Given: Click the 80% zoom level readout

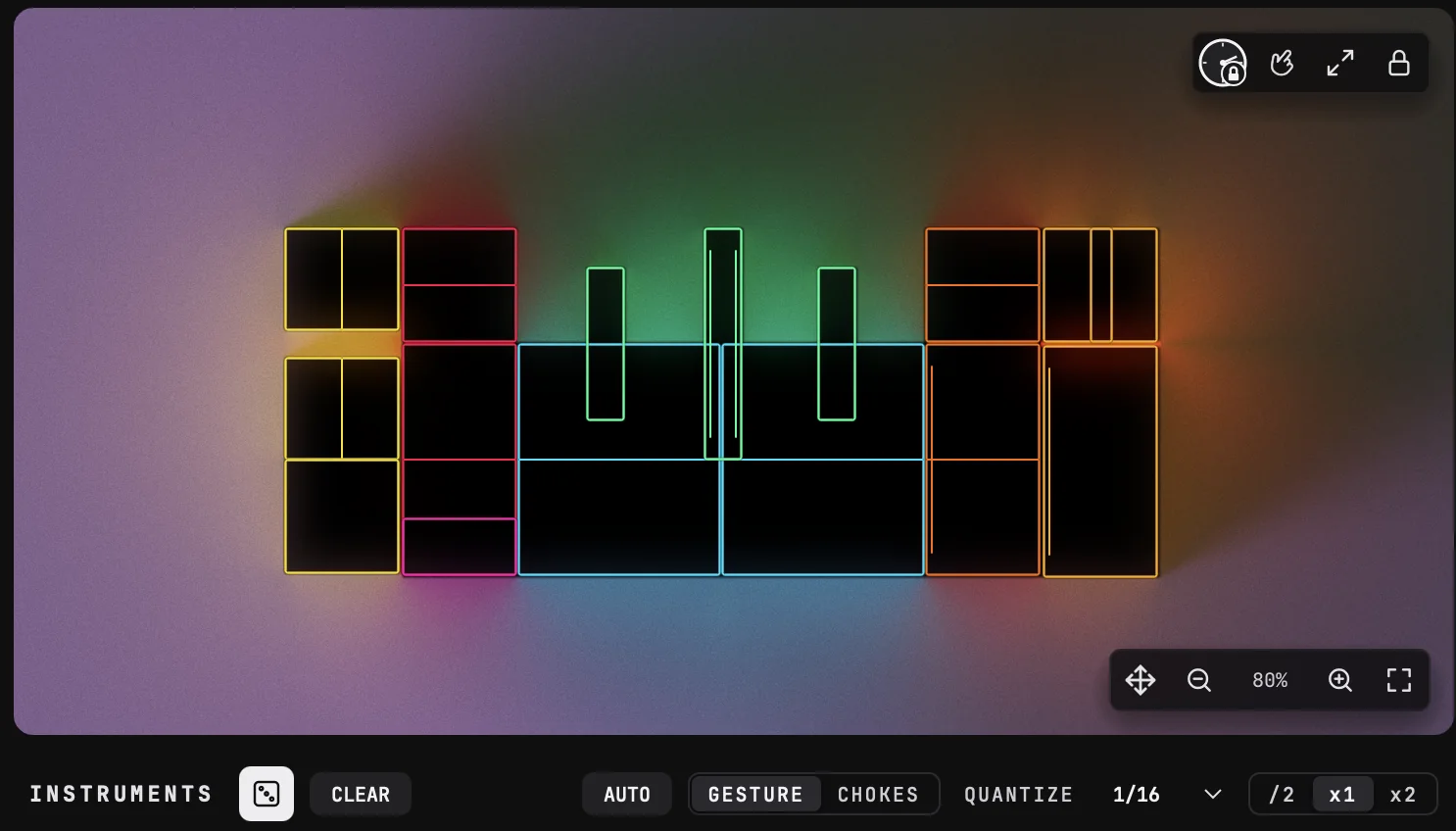Looking at the screenshot, I should 1270,680.
